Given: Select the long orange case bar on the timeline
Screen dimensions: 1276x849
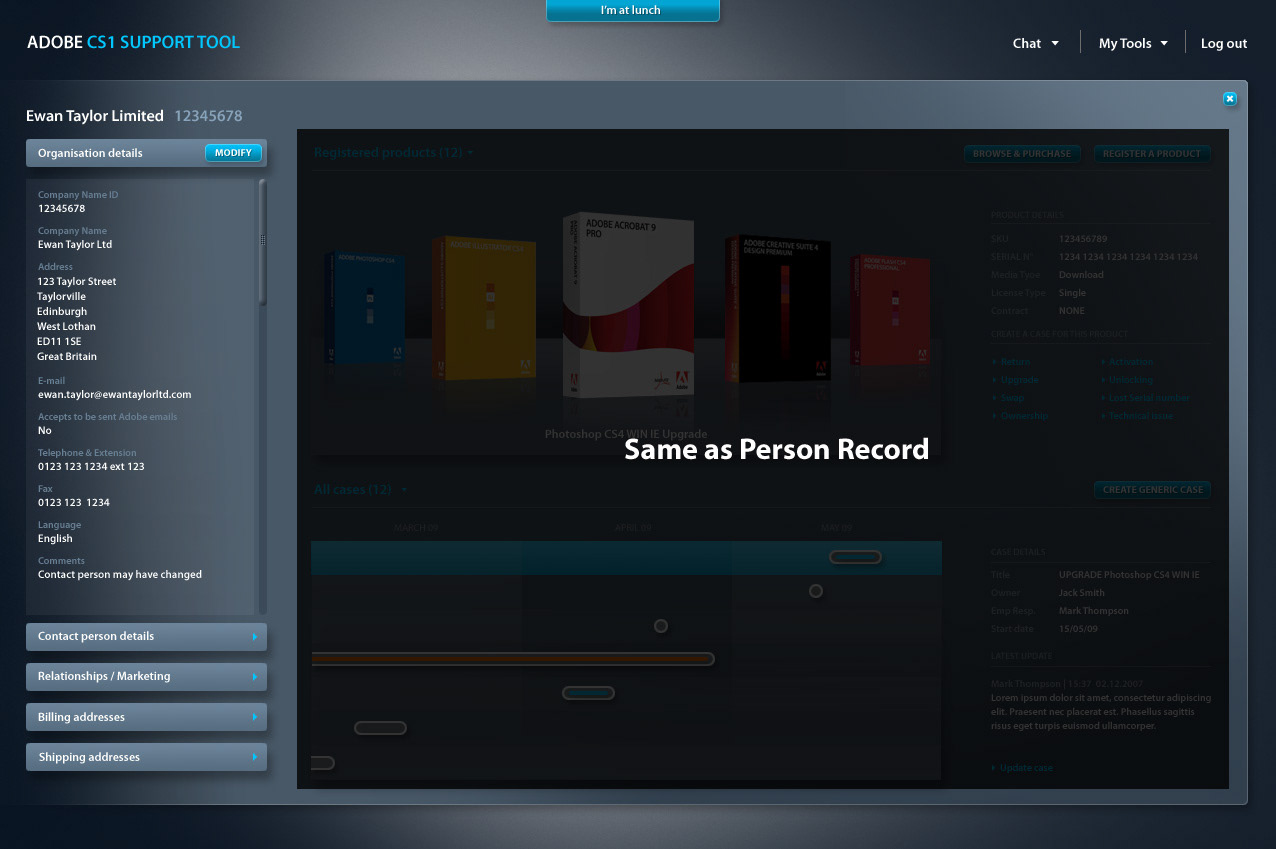Looking at the screenshot, I should (x=513, y=659).
